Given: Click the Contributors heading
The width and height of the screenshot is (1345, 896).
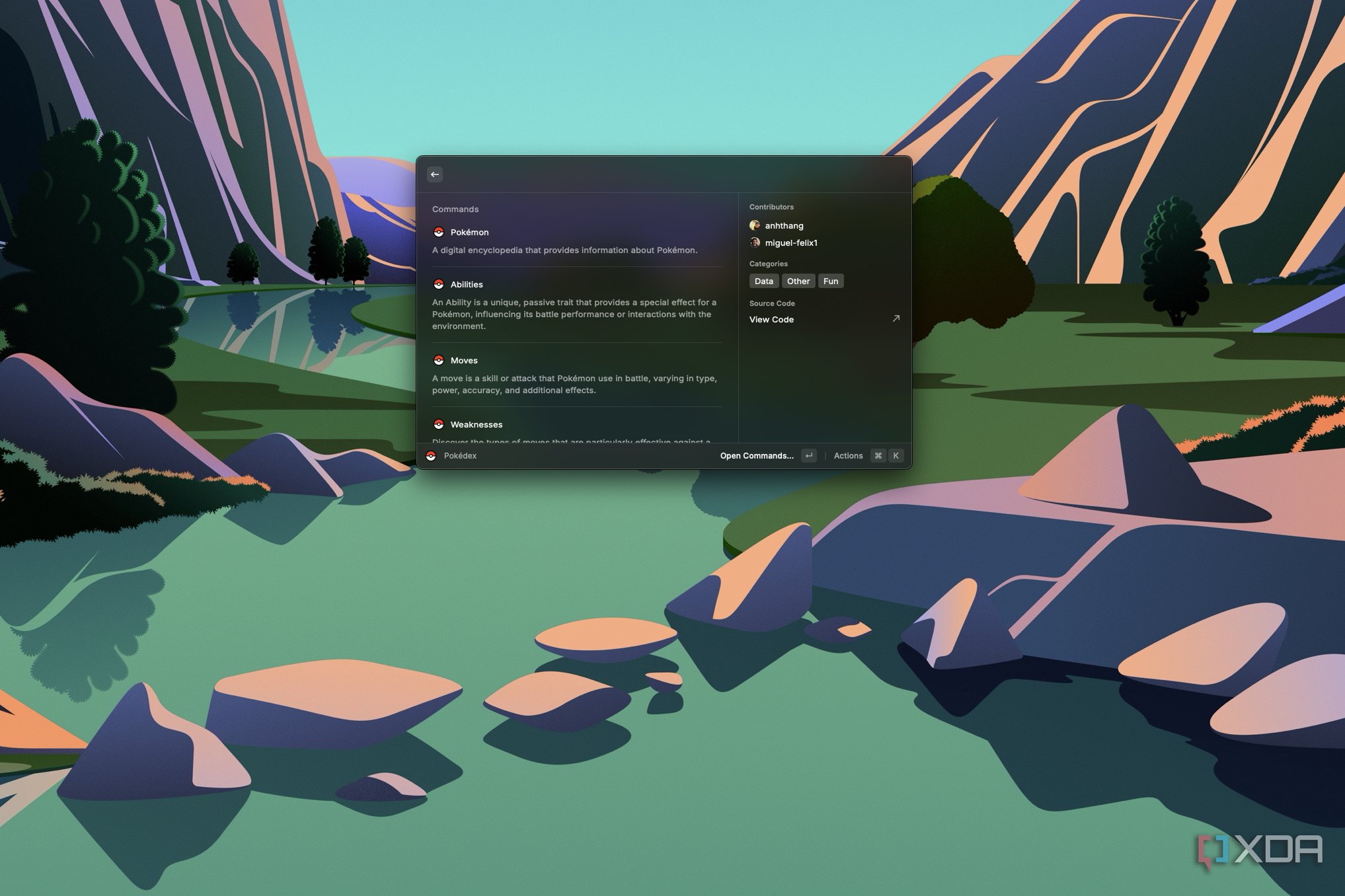Looking at the screenshot, I should (x=771, y=207).
